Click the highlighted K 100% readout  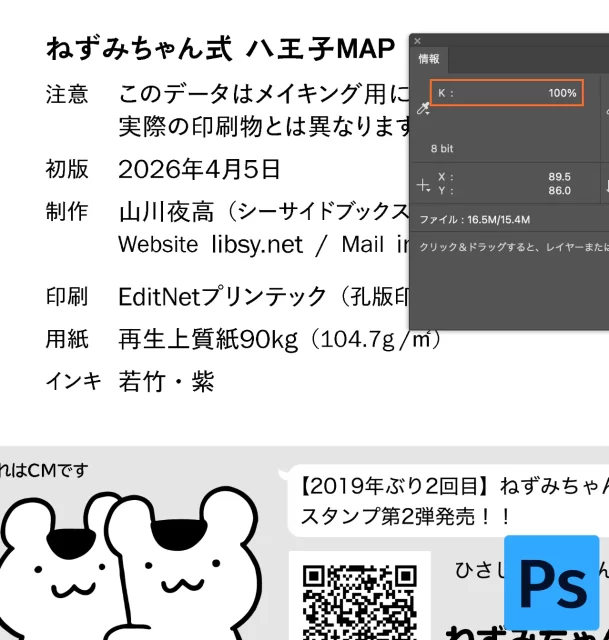[x=507, y=93]
